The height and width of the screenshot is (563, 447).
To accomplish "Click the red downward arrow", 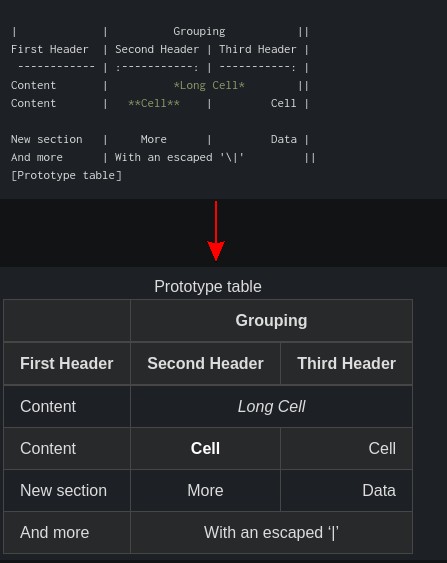I will (x=216, y=231).
